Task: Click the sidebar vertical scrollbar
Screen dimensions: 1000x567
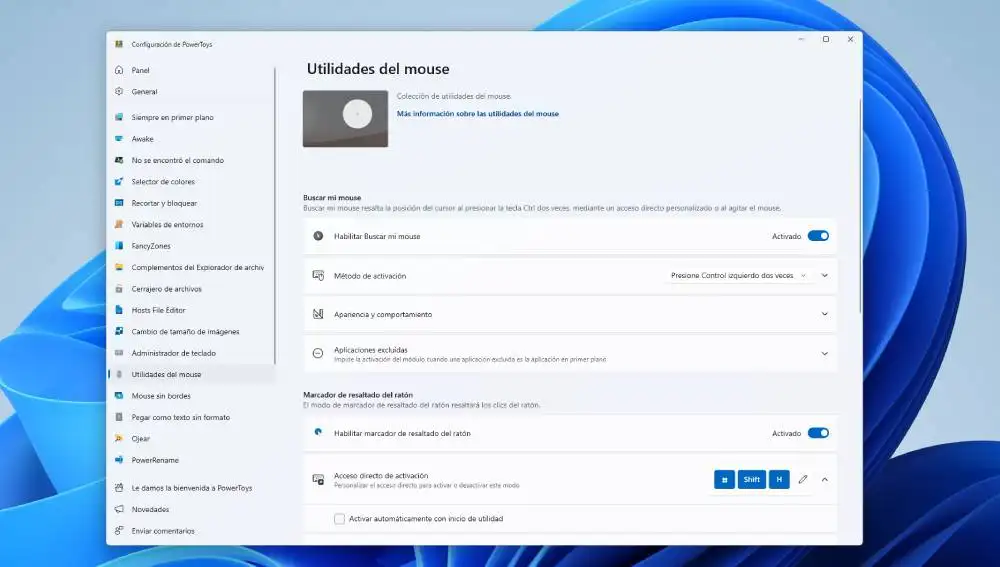Action: [275, 216]
